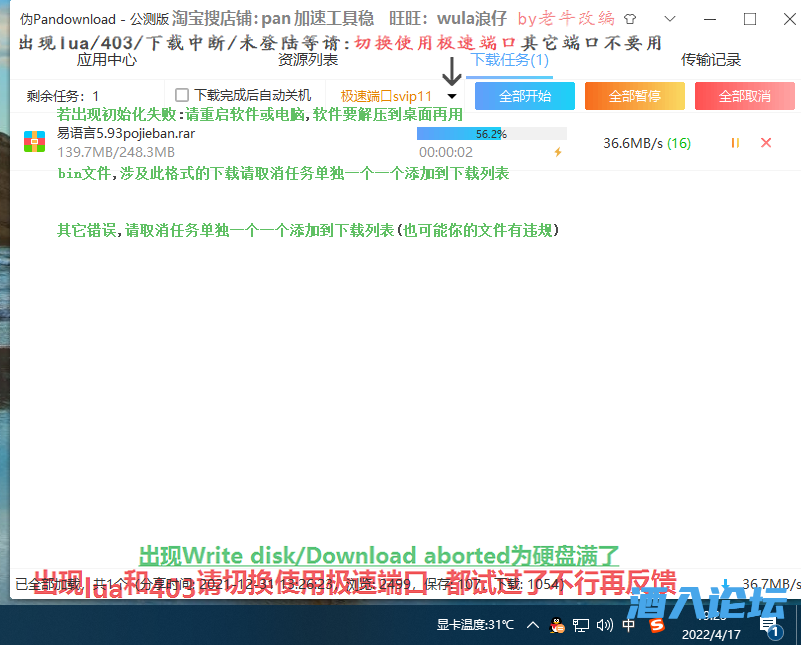Enable shutdown after download completes

point(181,94)
